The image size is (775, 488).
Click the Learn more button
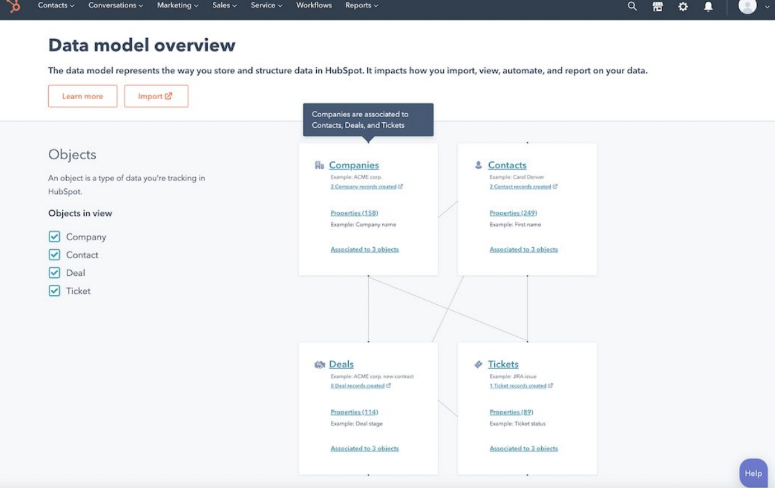pyautogui.click(x=83, y=96)
